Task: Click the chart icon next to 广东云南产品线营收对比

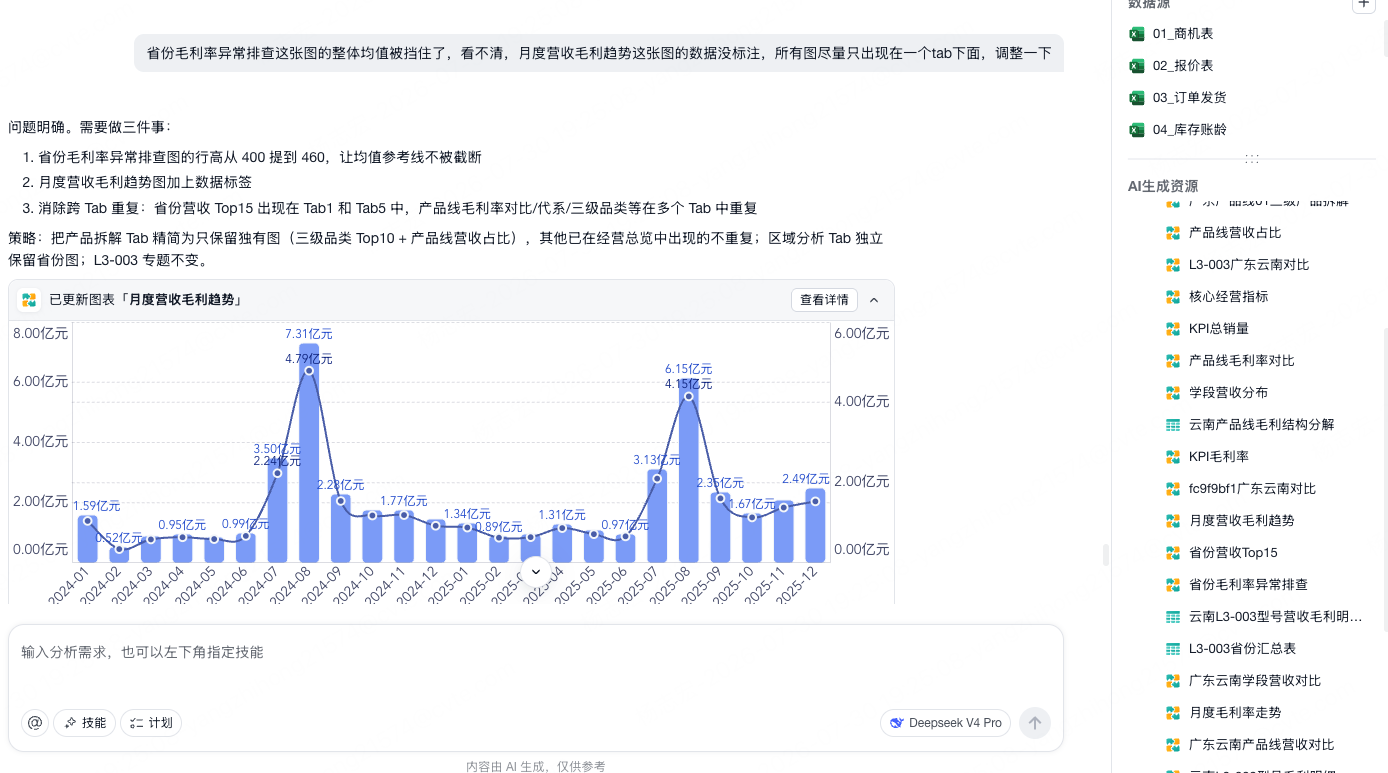Action: click(1173, 745)
